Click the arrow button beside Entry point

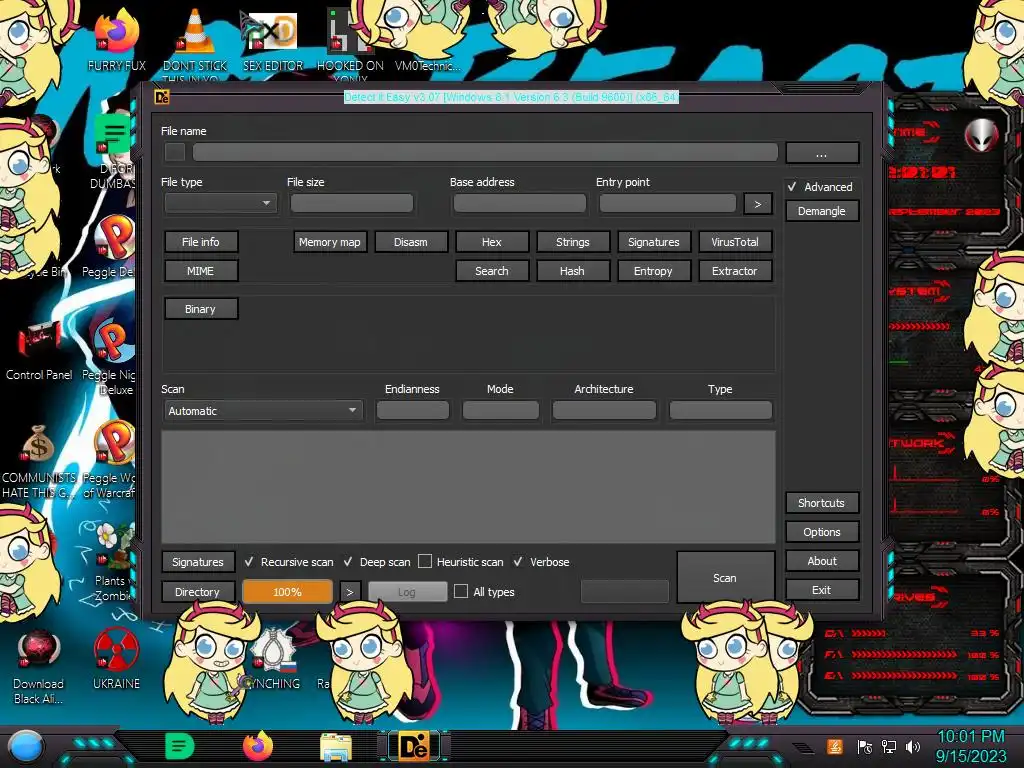coord(758,204)
